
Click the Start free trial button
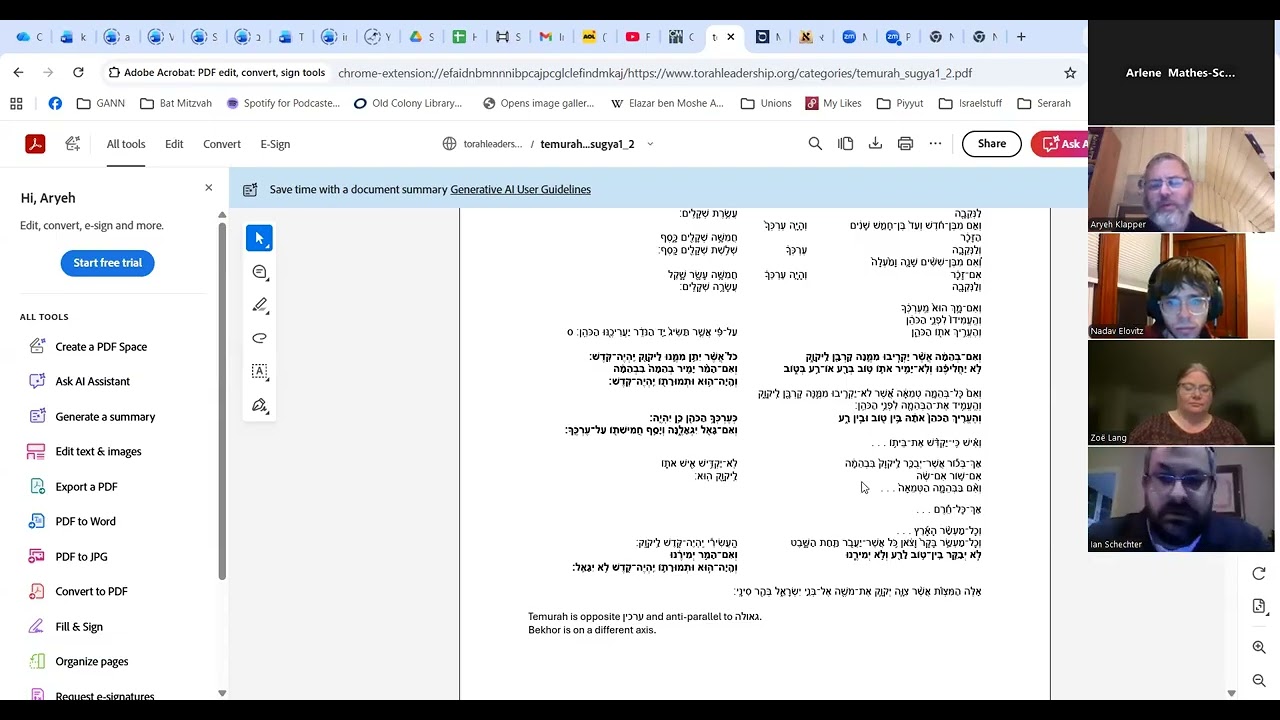(x=107, y=263)
